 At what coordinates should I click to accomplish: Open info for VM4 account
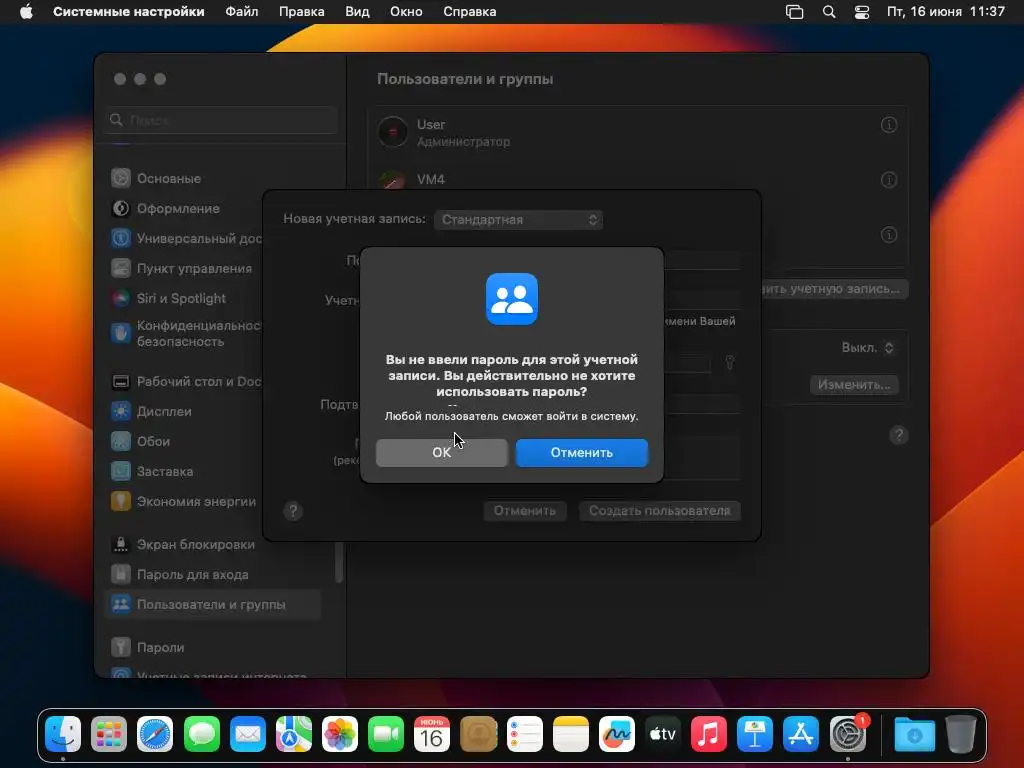click(x=889, y=180)
